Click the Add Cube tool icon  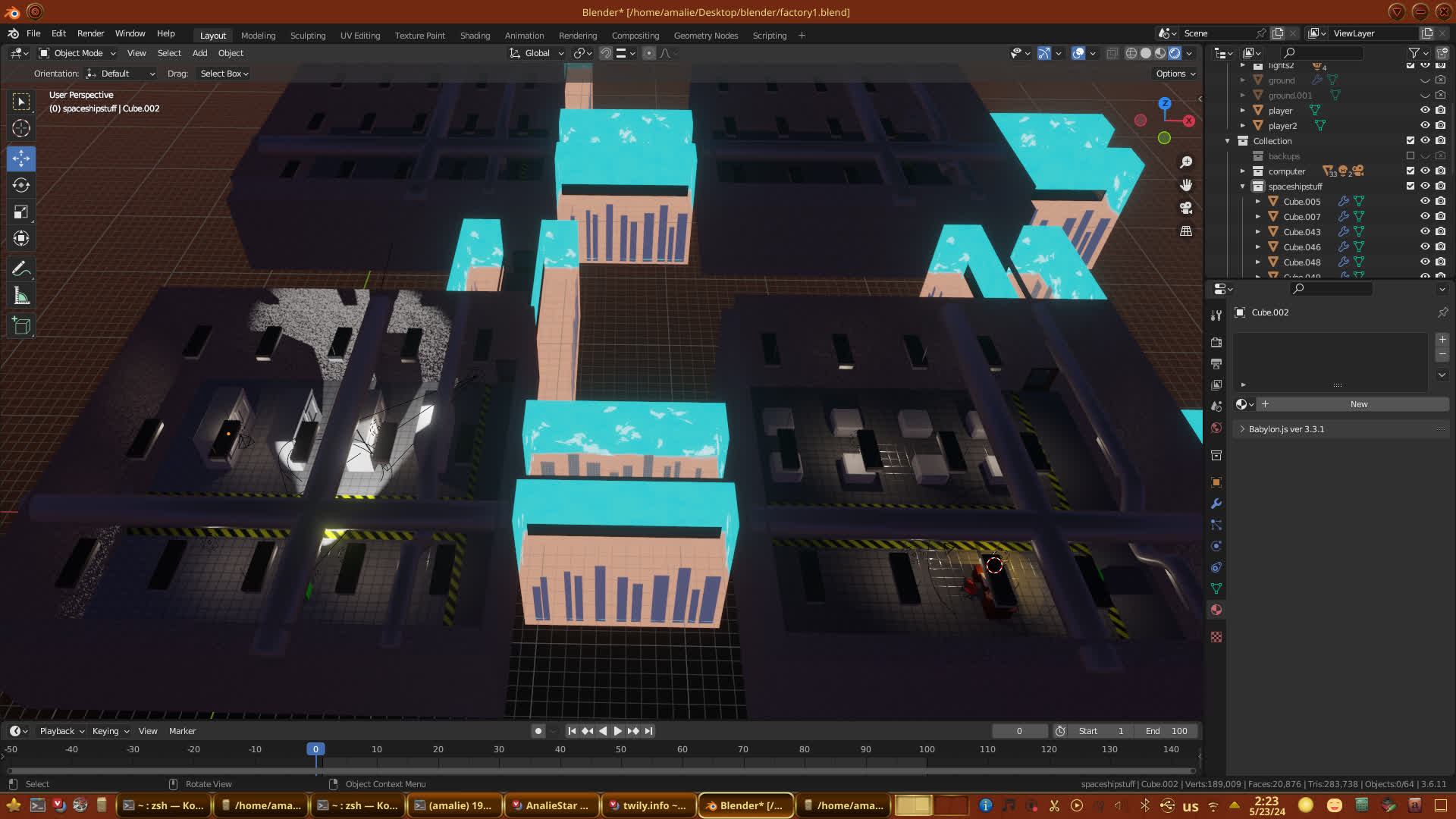tap(21, 326)
